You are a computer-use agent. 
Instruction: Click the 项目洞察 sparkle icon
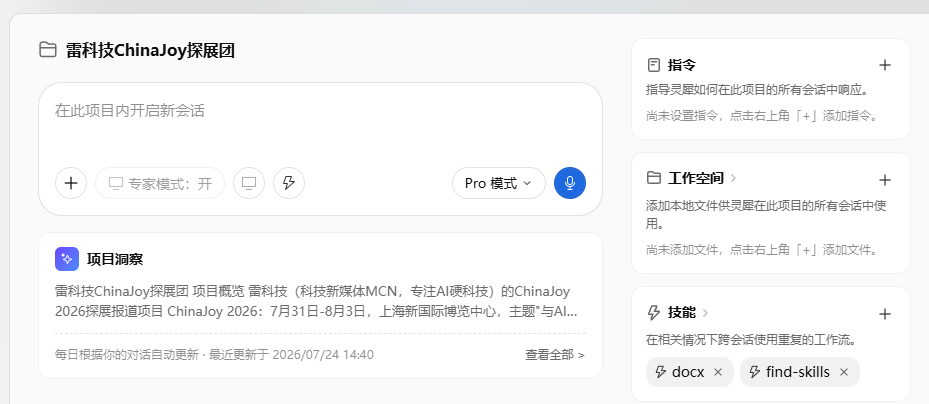[x=67, y=259]
